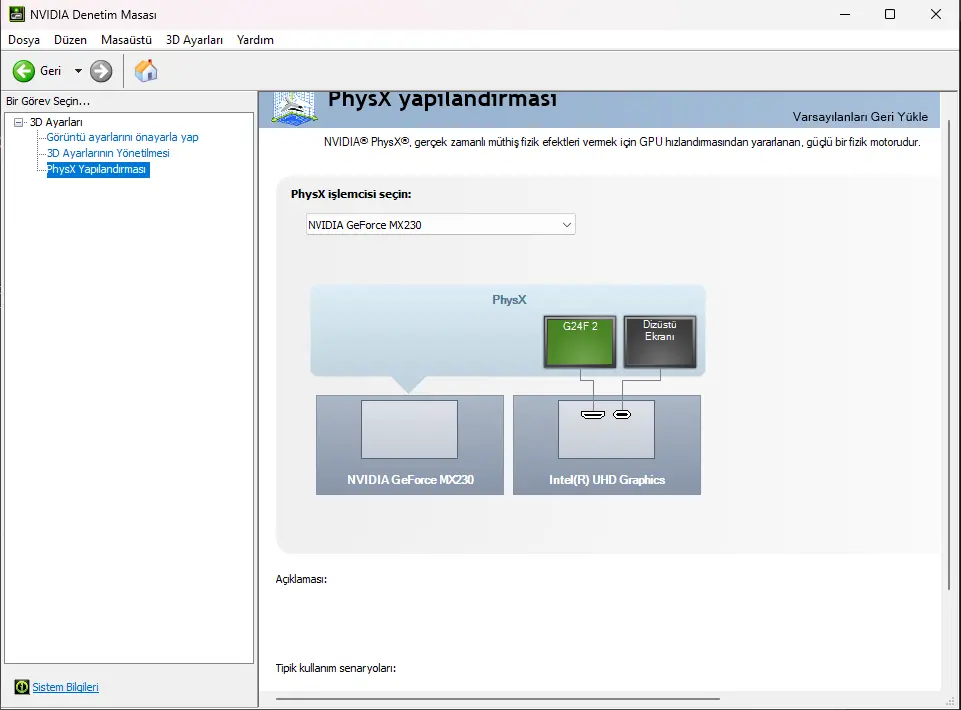Click the vertical scrollbar of the content pane
Viewport: 961px width, 710px height.
click(x=950, y=356)
